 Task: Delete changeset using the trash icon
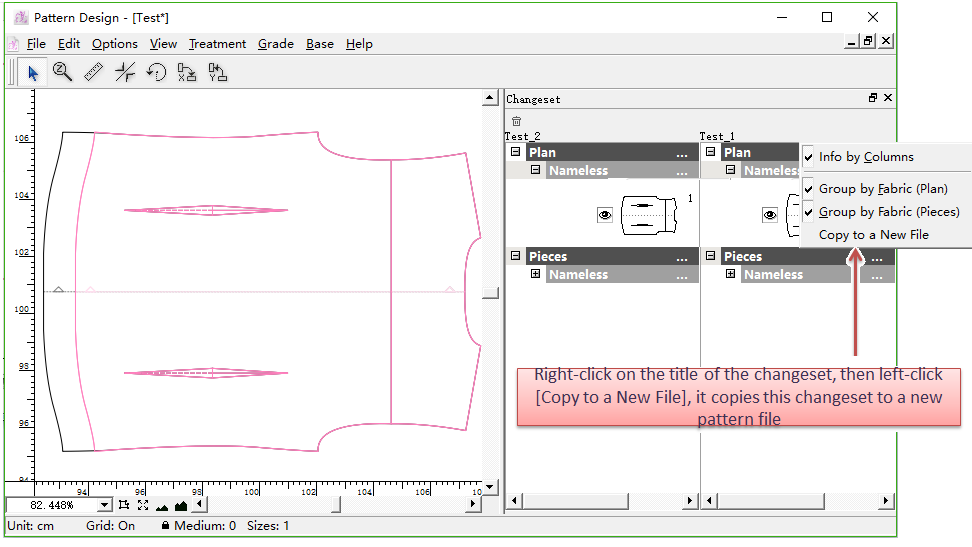516,121
